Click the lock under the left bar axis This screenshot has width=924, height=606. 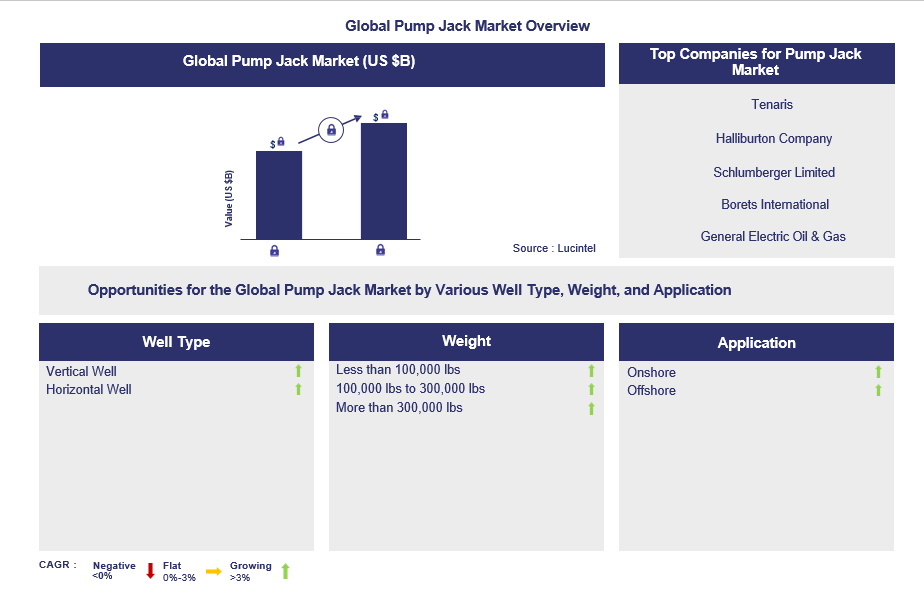(273, 251)
